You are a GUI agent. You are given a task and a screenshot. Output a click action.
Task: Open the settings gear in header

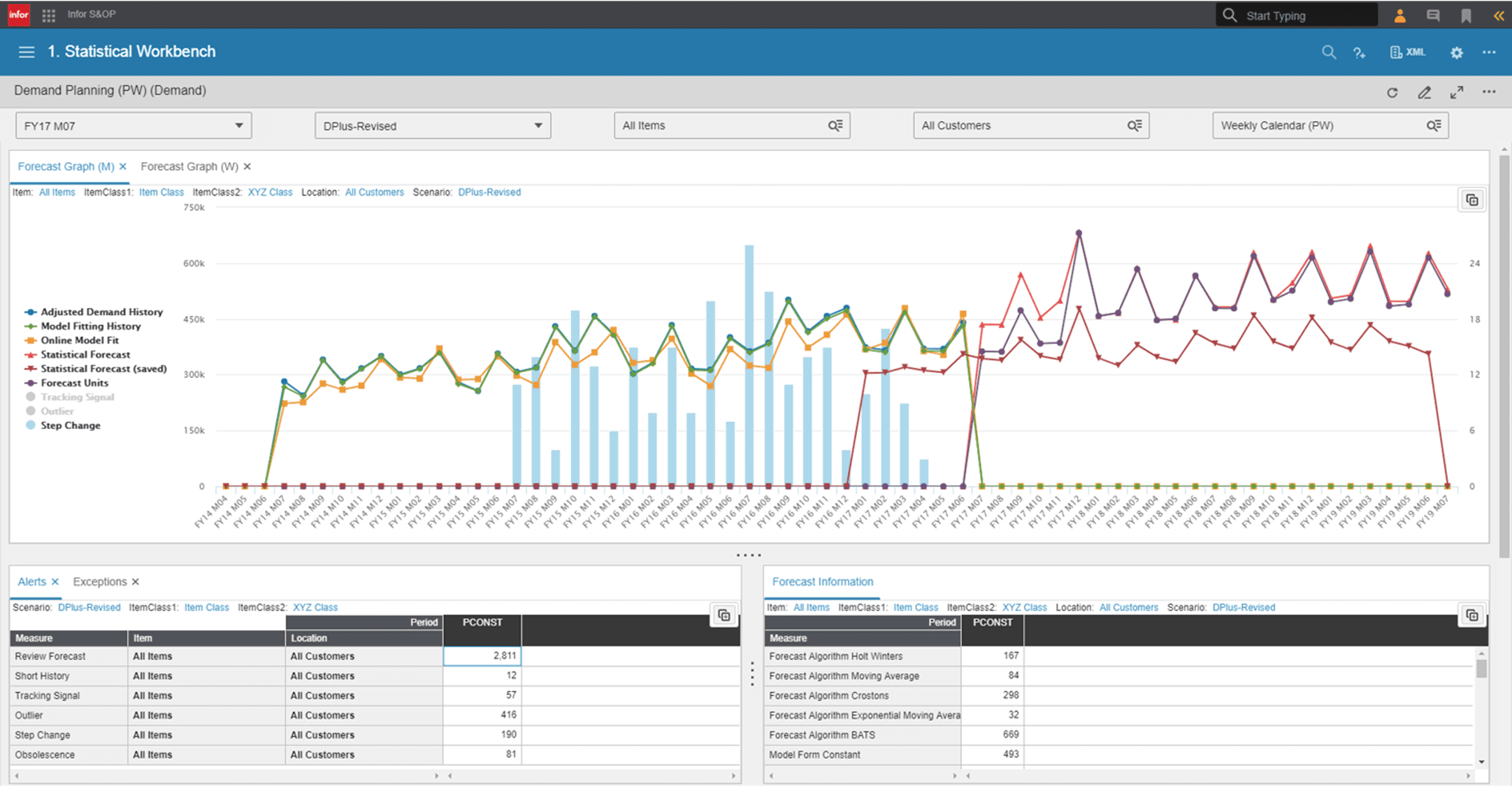point(1456,52)
